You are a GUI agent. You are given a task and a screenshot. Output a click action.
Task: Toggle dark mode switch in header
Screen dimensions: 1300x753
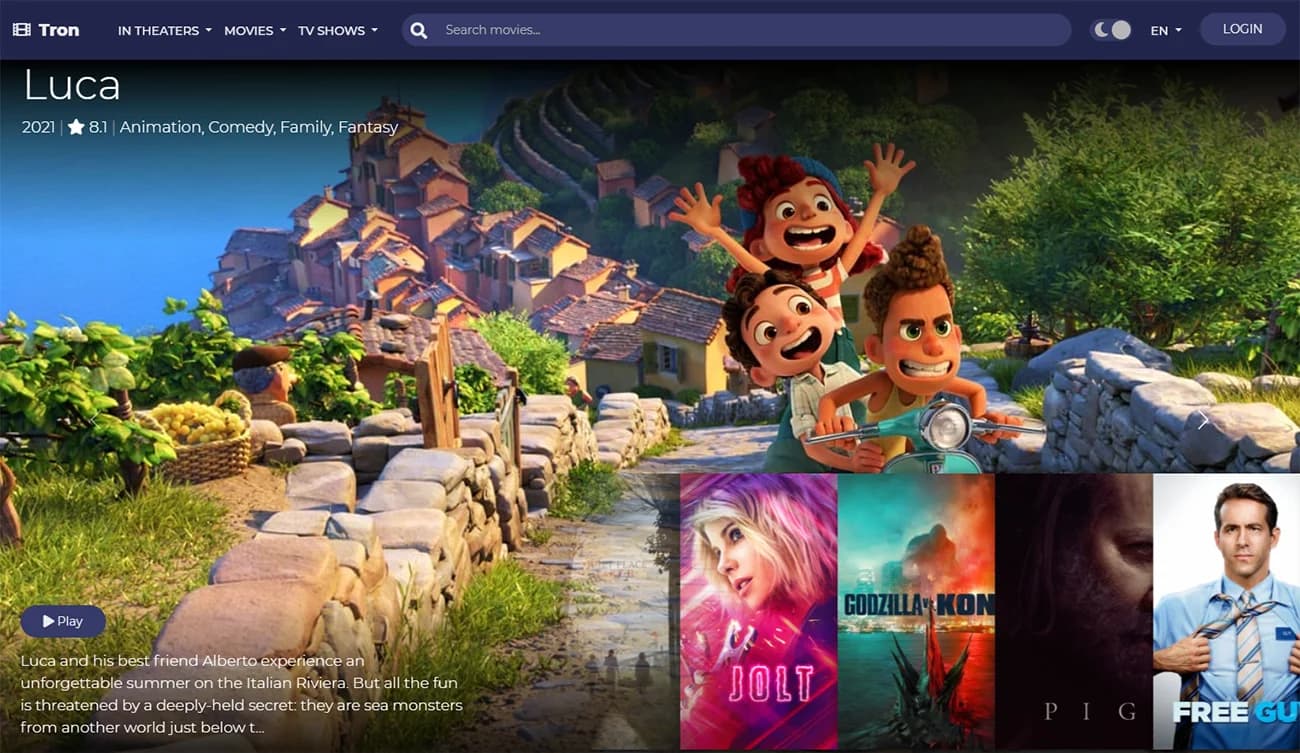pyautogui.click(x=1111, y=30)
